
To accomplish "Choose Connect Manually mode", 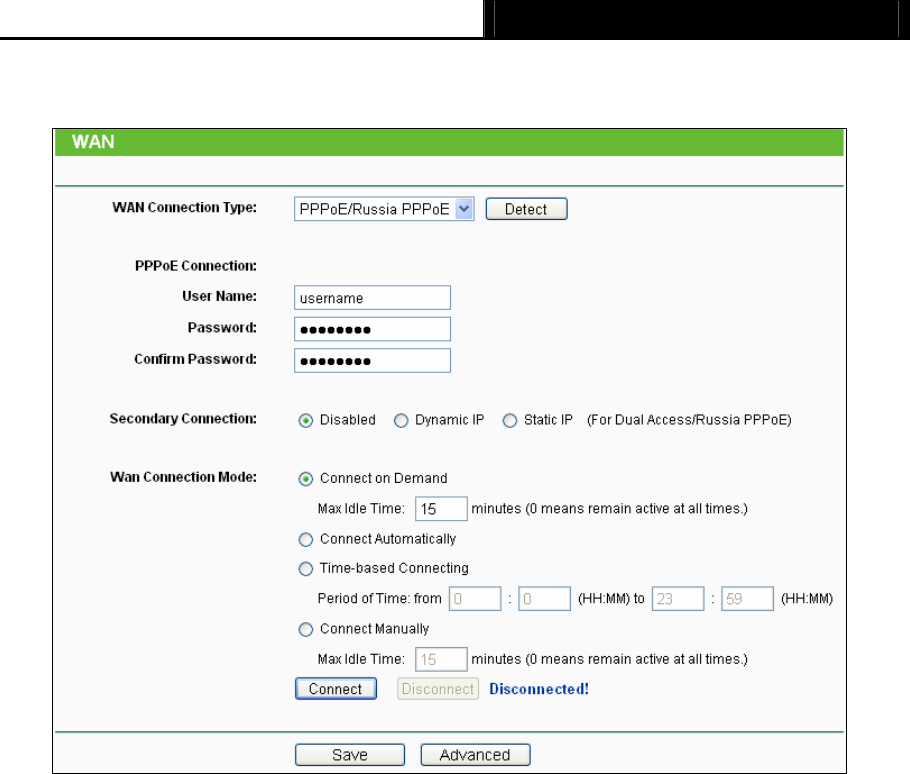I will tap(306, 630).
